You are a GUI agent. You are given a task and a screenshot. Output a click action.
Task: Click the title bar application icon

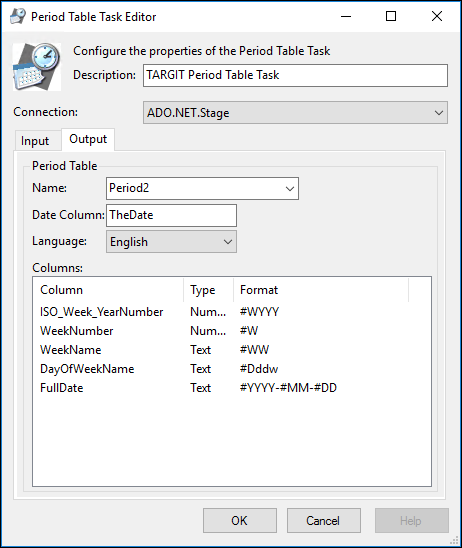[18, 16]
